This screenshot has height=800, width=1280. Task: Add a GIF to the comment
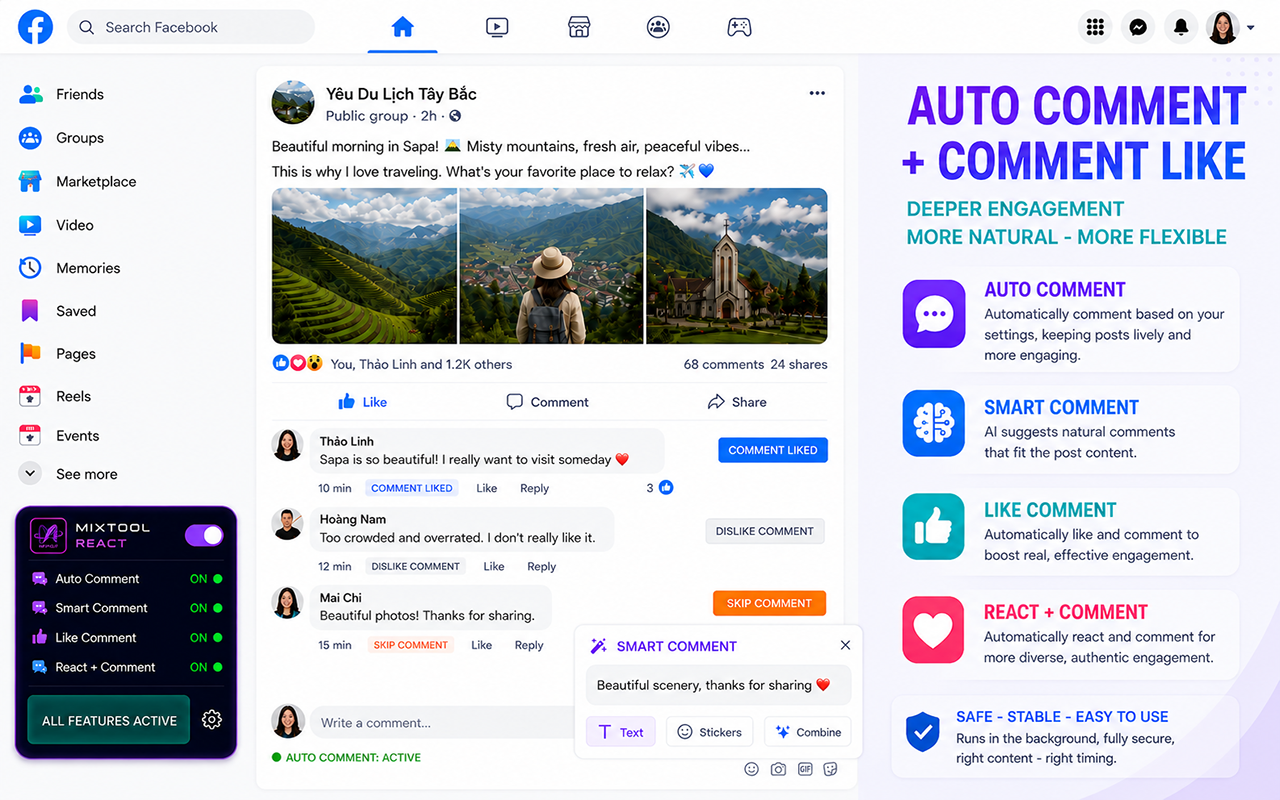coord(805,769)
